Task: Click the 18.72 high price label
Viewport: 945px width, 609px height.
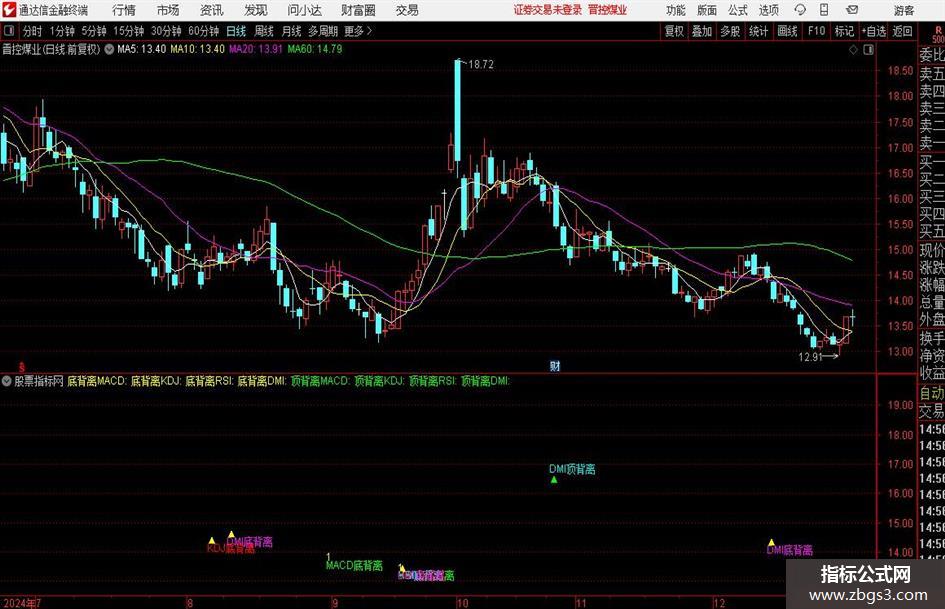Action: click(x=480, y=65)
